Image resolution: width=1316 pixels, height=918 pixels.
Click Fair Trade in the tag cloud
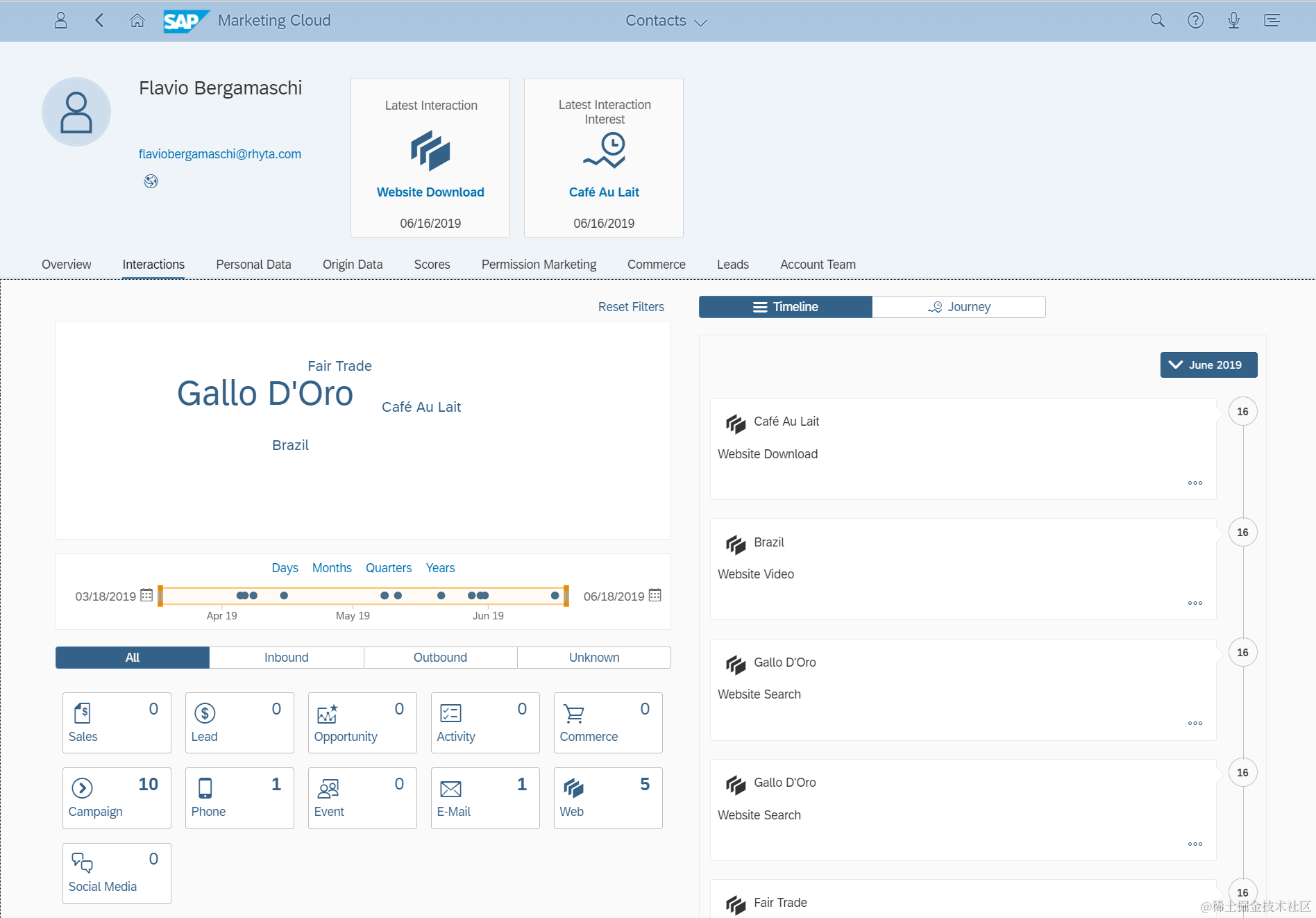[340, 366]
